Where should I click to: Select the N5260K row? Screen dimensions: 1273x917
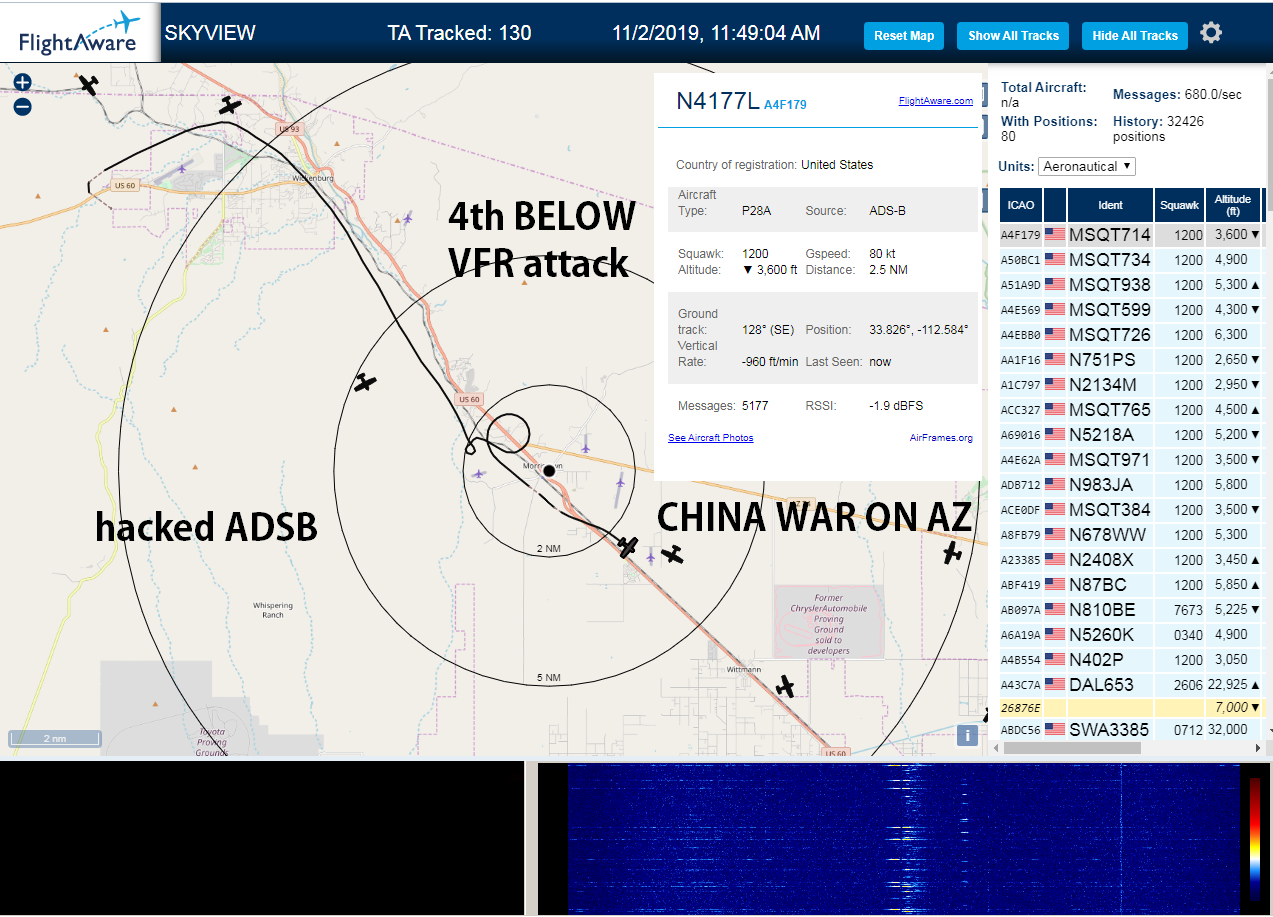(x=1131, y=635)
